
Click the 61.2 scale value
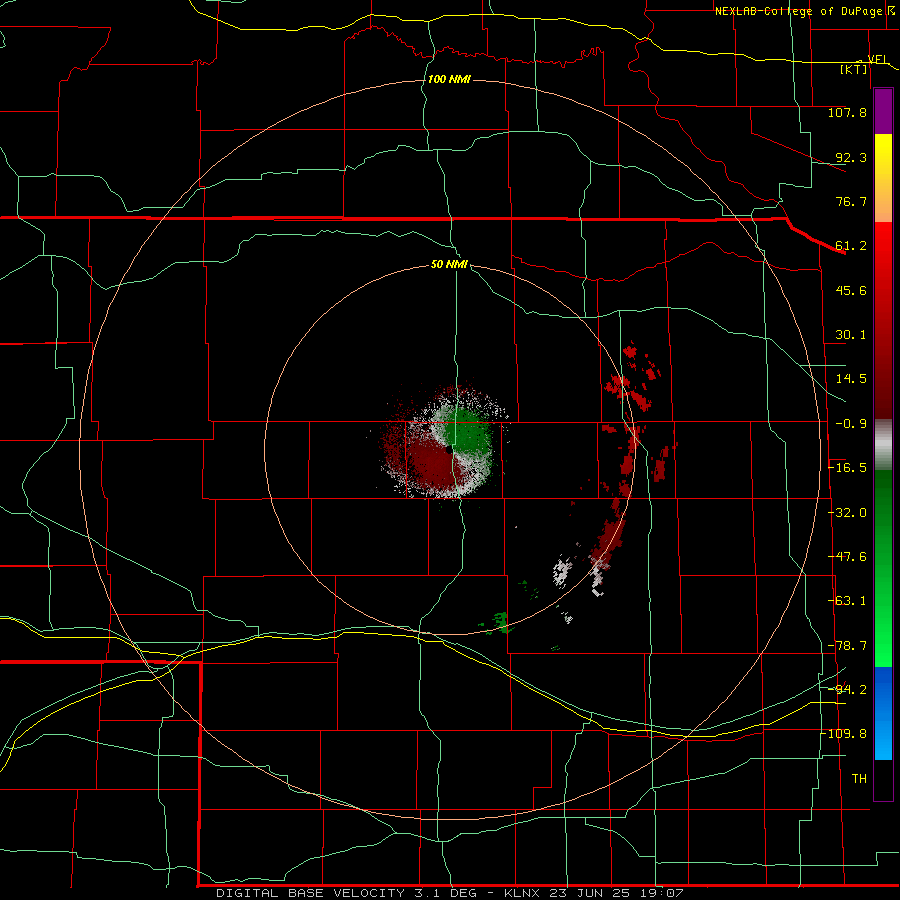tap(851, 246)
